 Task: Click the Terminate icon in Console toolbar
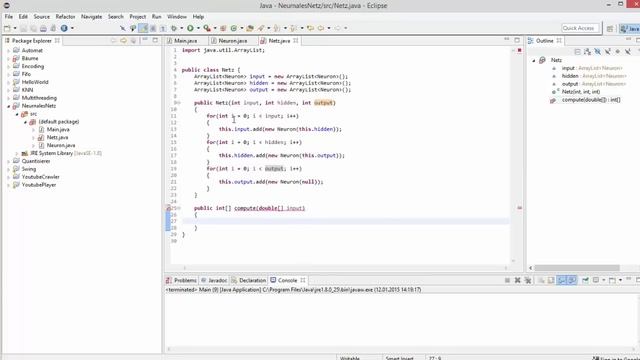(507, 280)
